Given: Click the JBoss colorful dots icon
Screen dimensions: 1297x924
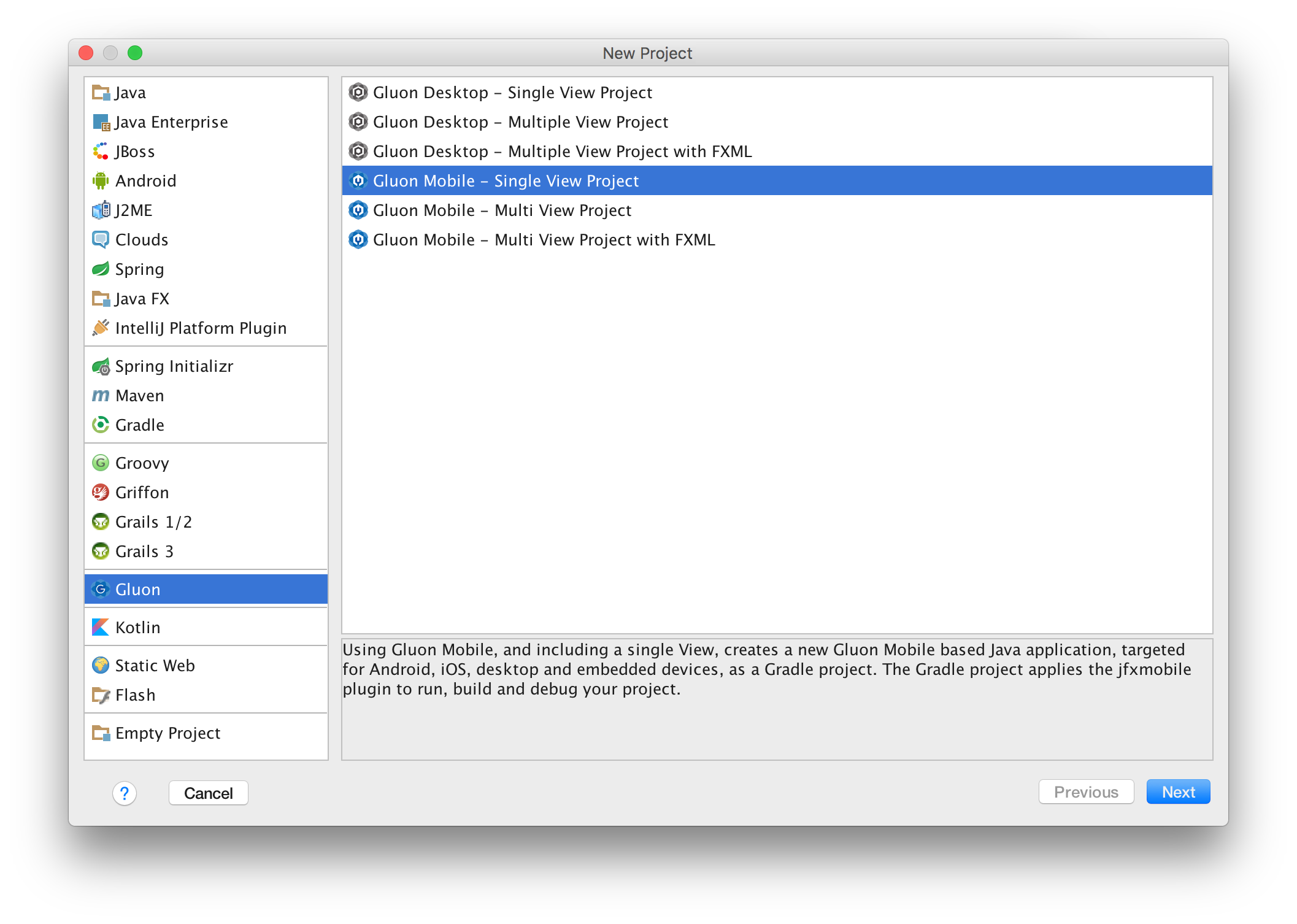Looking at the screenshot, I should coord(101,152).
